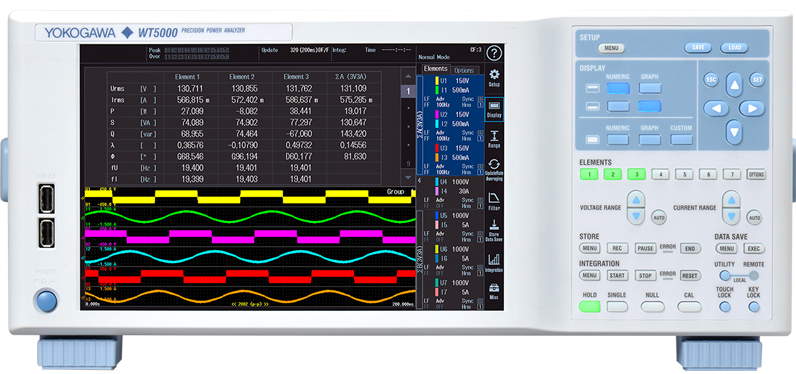Select the Display sidebar icon

494,109
